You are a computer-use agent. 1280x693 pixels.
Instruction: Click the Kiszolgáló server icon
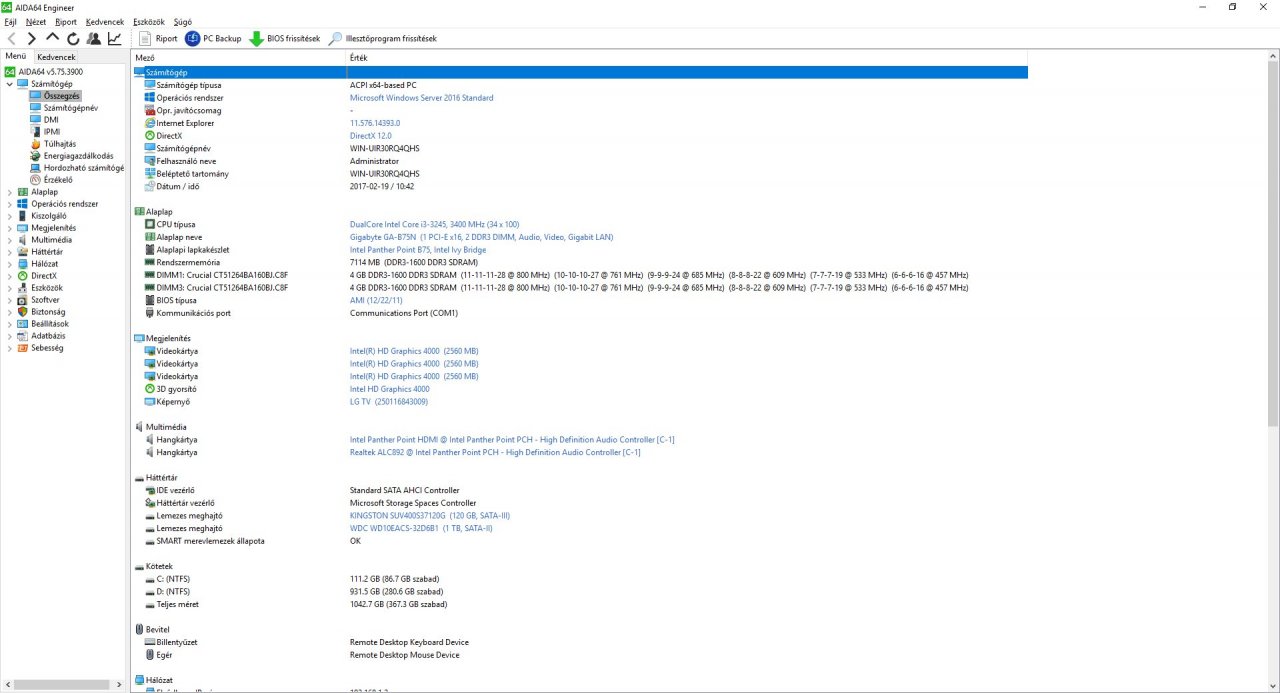click(x=23, y=216)
